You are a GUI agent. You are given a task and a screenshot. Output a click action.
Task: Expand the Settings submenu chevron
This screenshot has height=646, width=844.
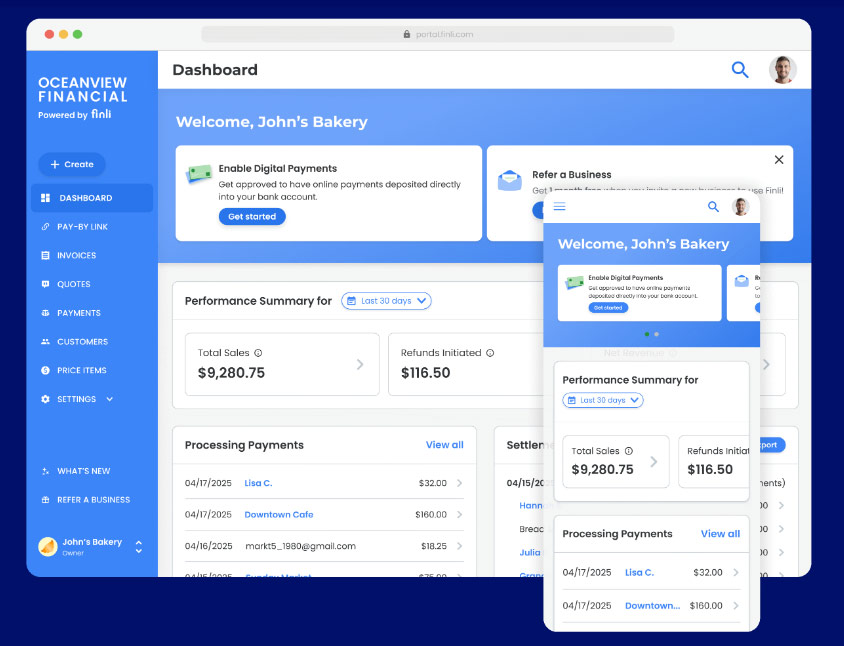(110, 399)
